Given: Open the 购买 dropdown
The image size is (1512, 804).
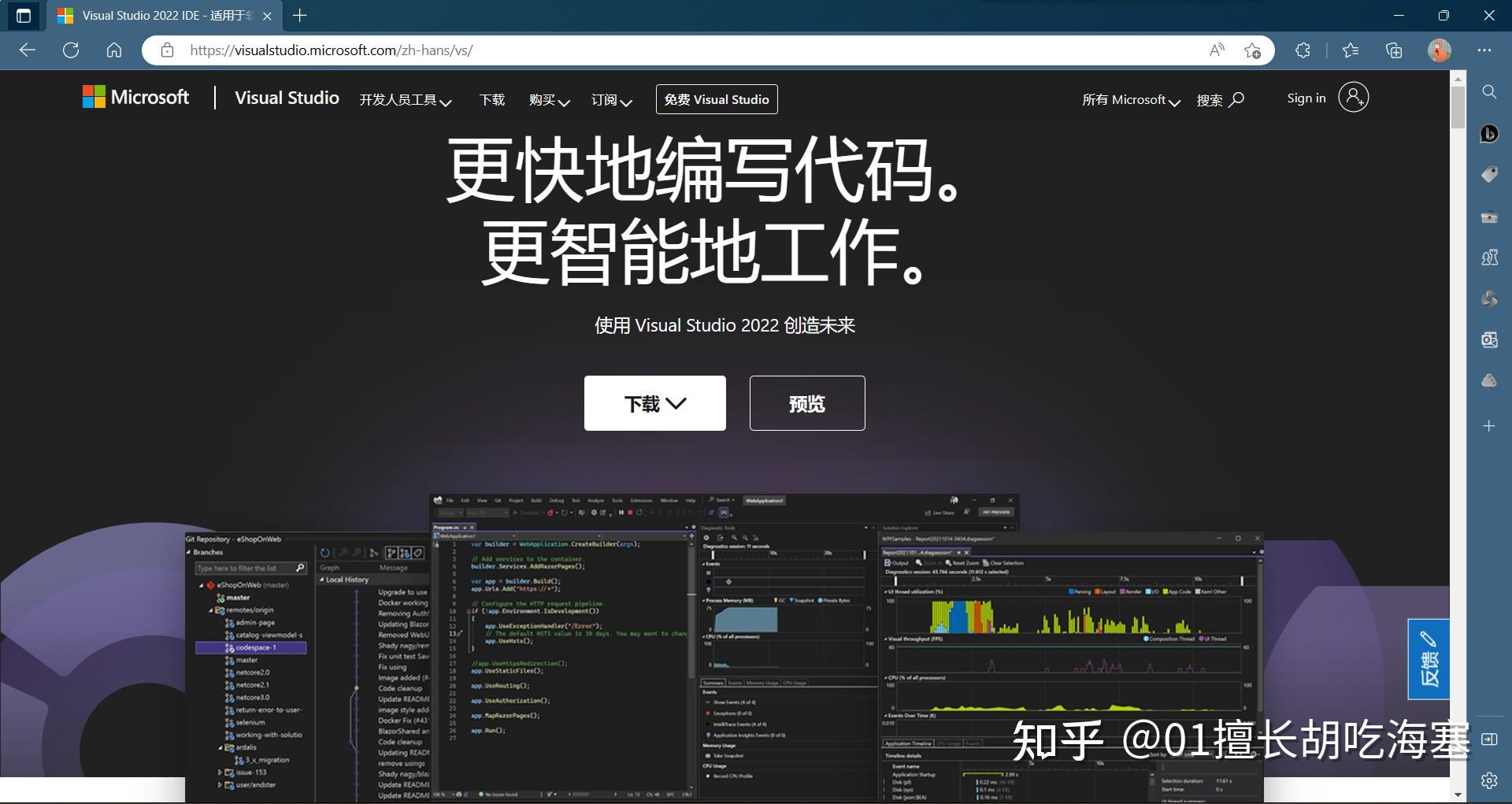Looking at the screenshot, I should pyautogui.click(x=549, y=101).
